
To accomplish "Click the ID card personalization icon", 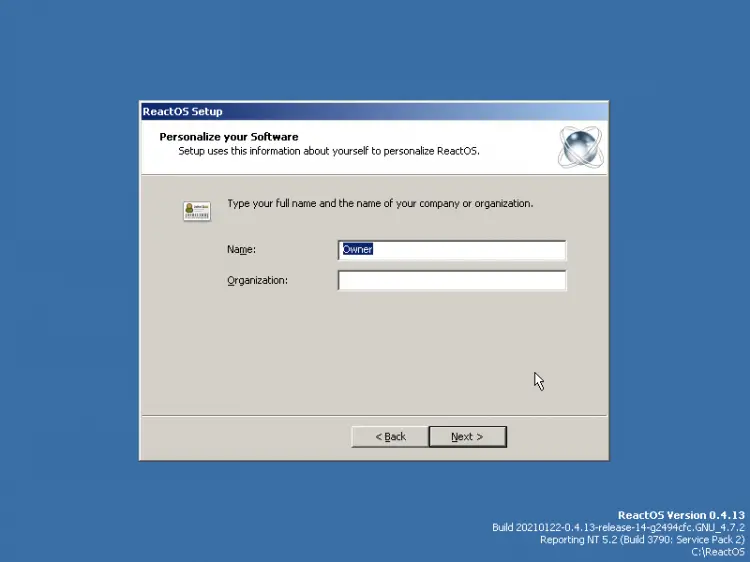I will [x=197, y=211].
